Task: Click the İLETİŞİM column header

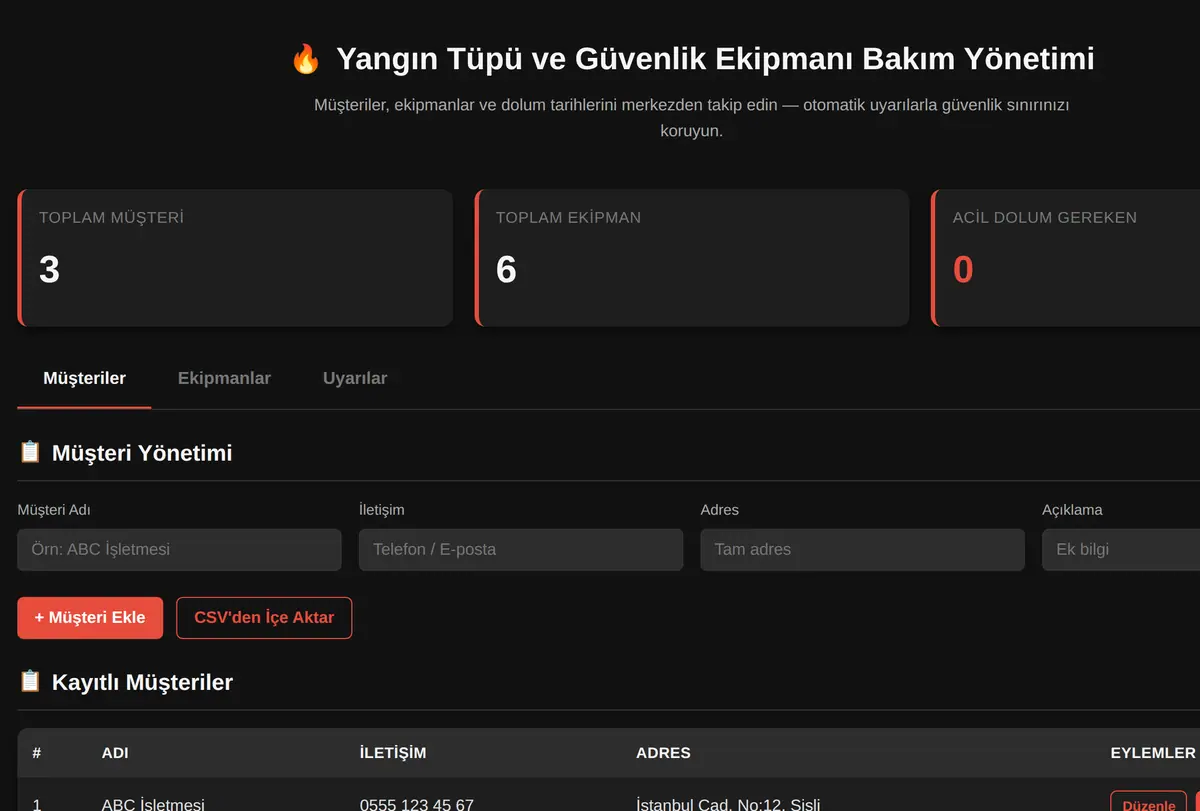Action: [x=393, y=753]
